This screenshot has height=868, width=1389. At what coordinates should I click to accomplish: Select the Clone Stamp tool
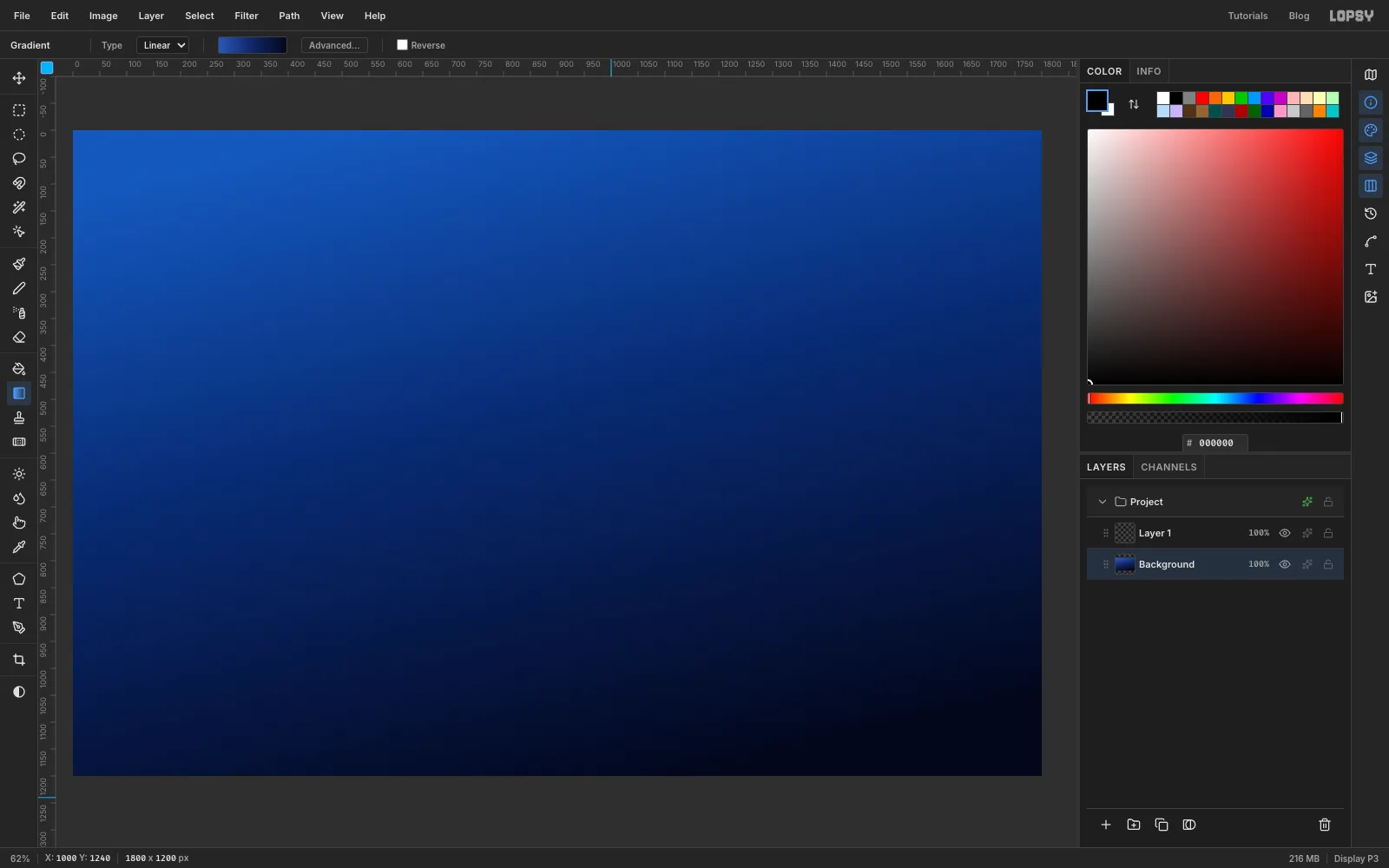pyautogui.click(x=19, y=418)
